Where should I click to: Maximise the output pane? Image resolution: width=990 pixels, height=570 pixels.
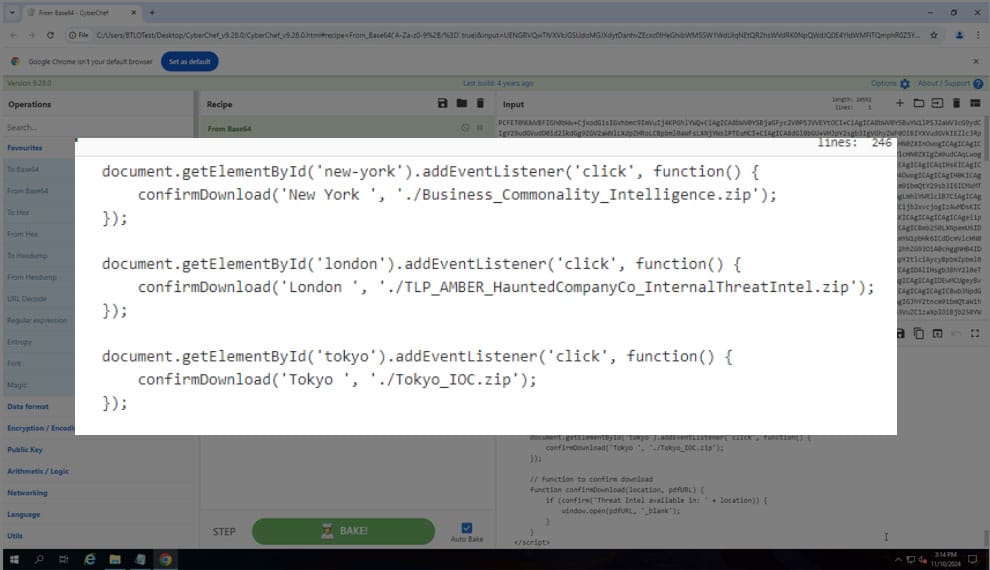[974, 333]
